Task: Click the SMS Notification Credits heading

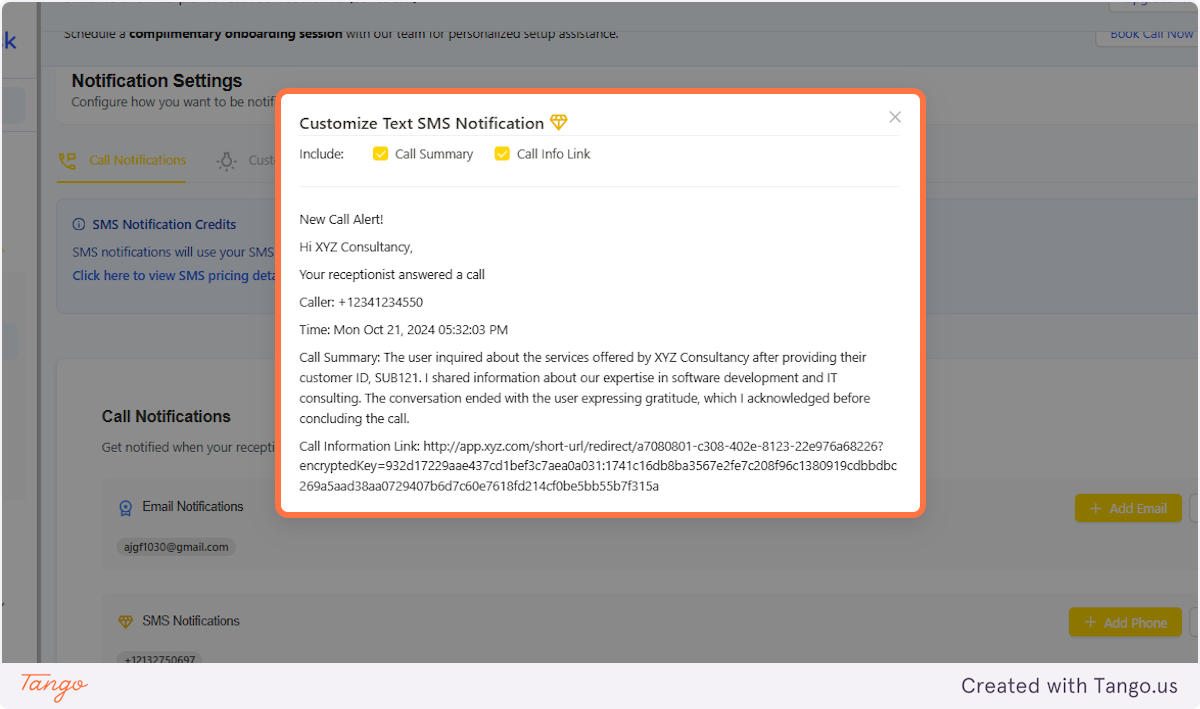Action: [x=164, y=224]
